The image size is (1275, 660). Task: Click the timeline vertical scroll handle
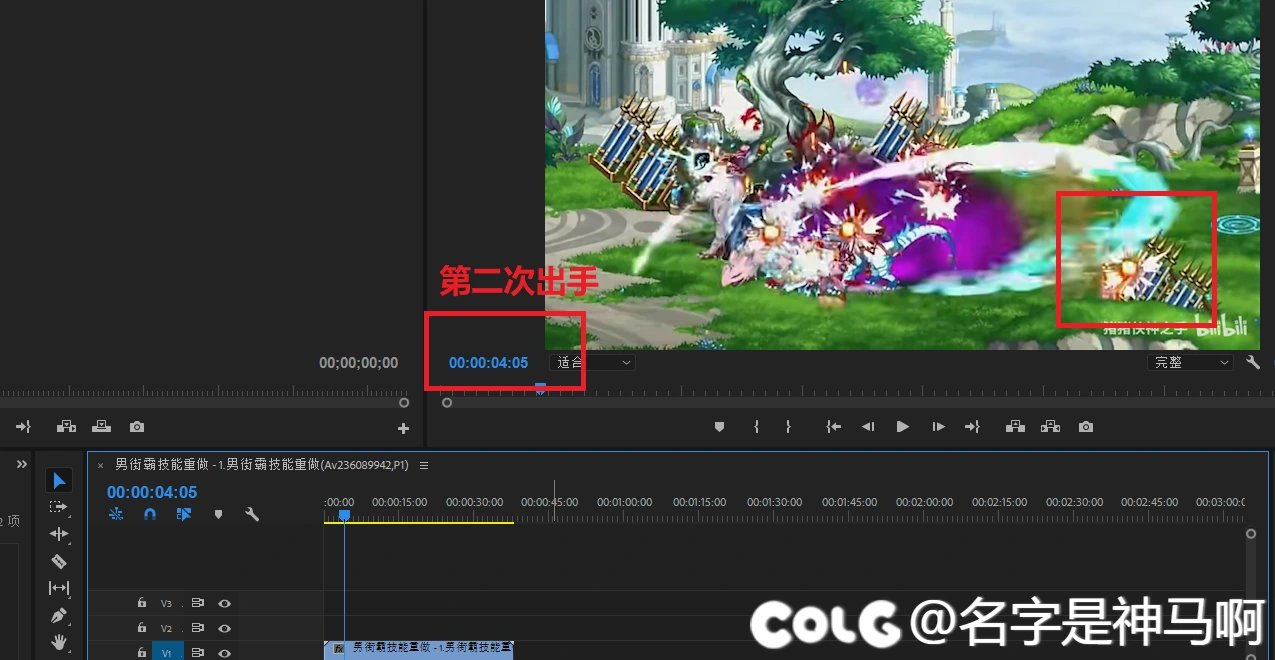1250,534
